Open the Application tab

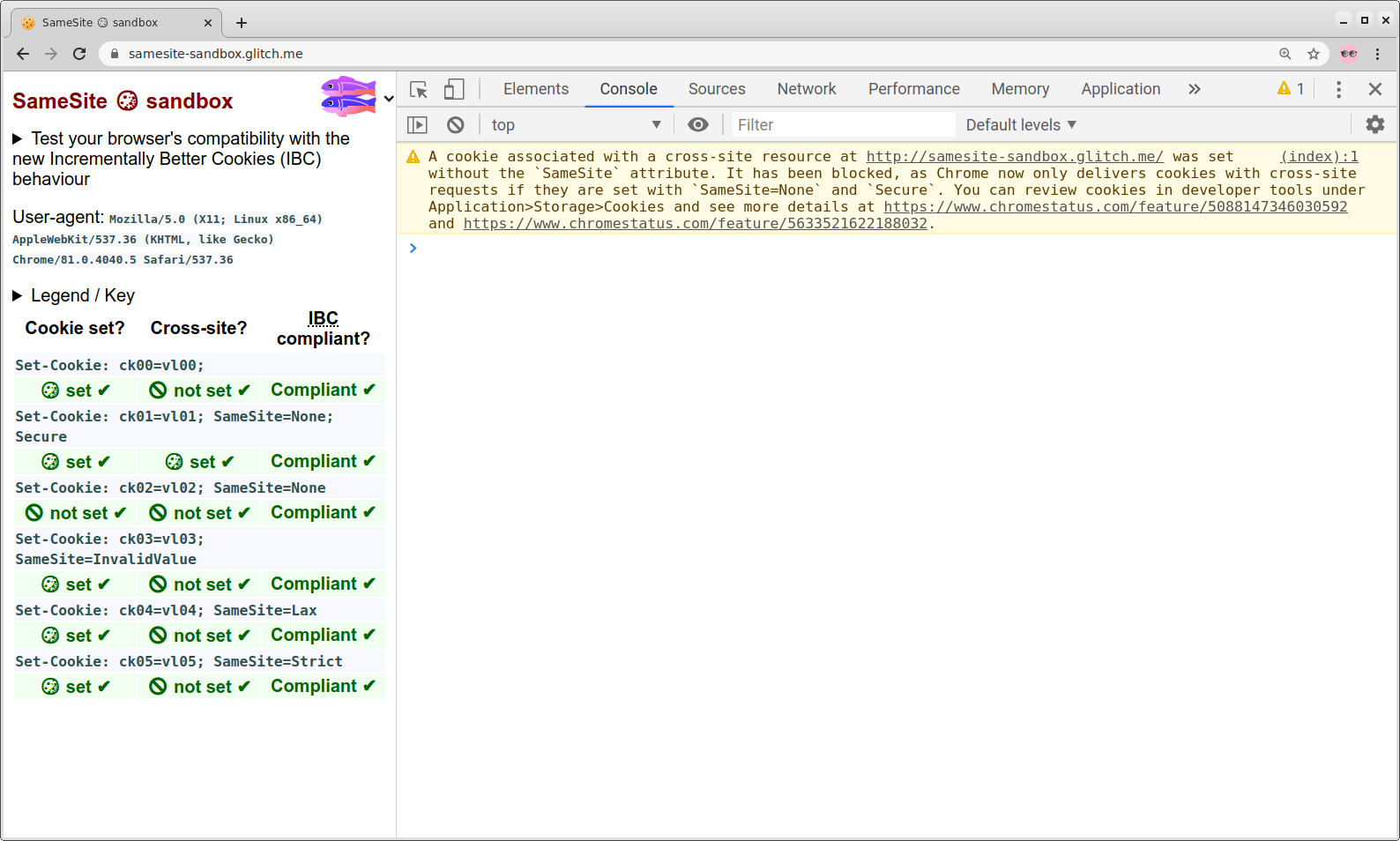tap(1121, 89)
